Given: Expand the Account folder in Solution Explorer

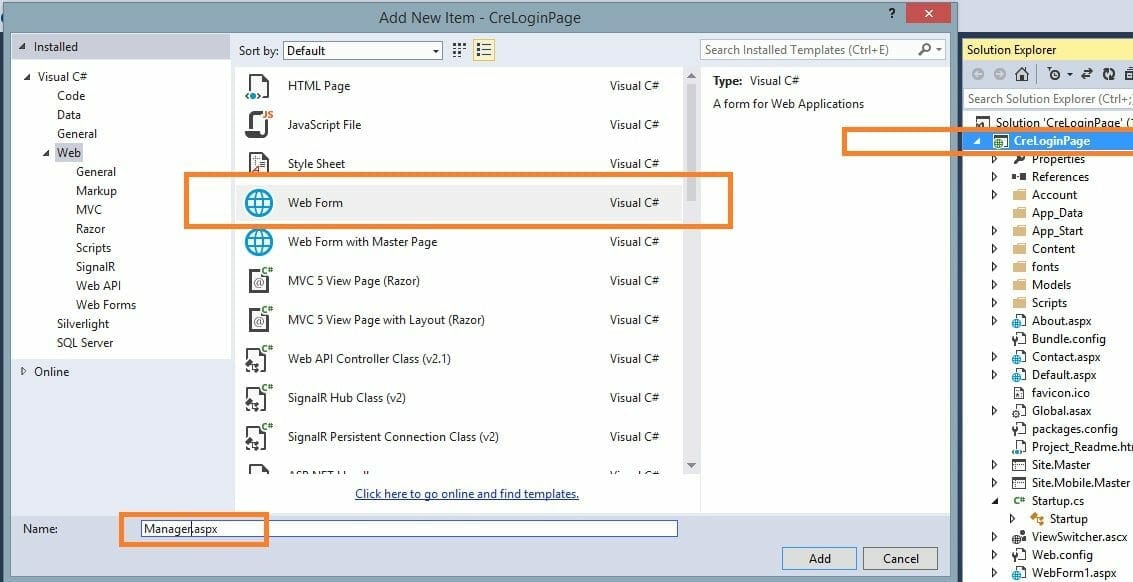Looking at the screenshot, I should coord(994,195).
